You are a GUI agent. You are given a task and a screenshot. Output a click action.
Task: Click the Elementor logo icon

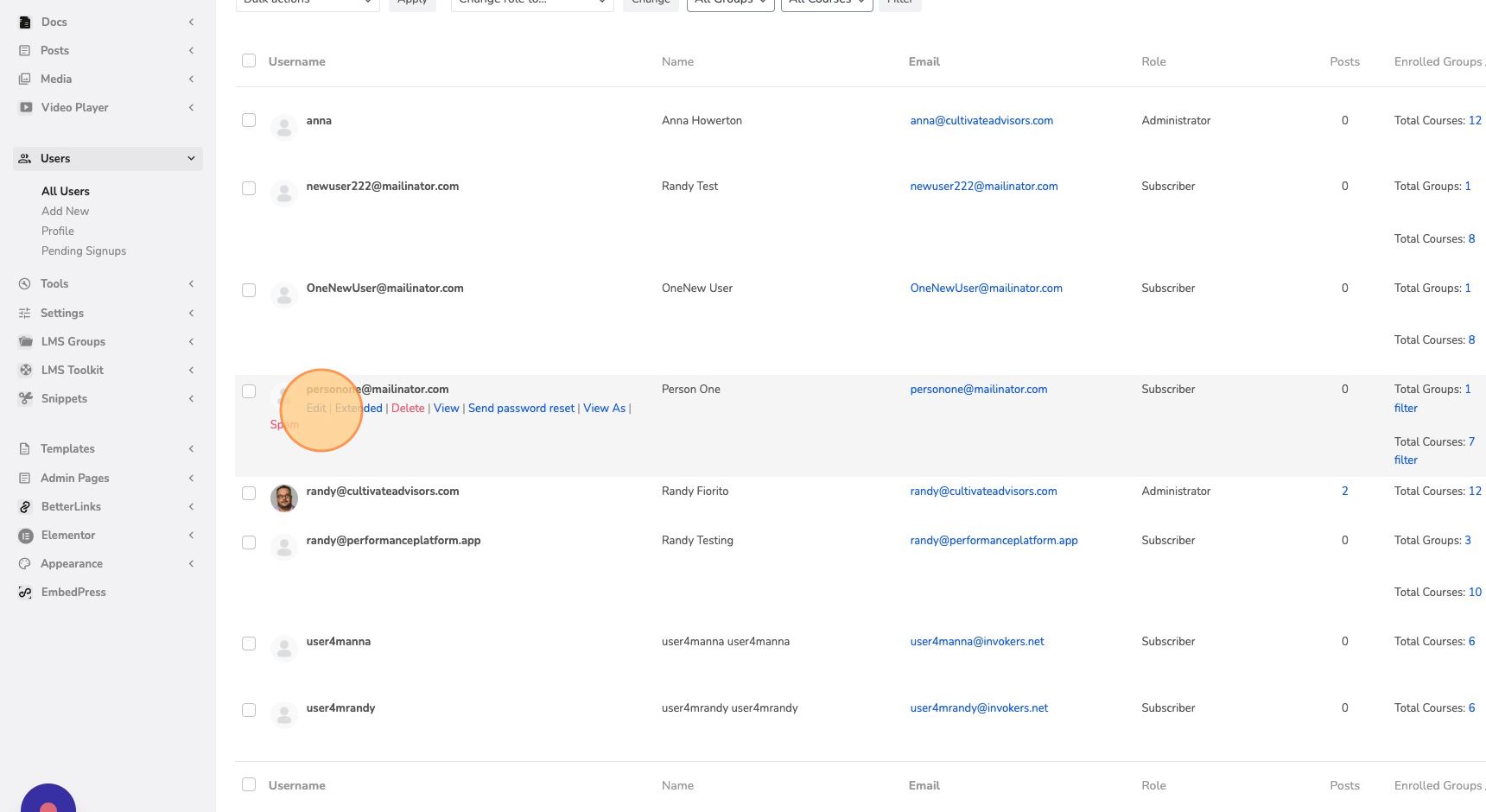26,536
